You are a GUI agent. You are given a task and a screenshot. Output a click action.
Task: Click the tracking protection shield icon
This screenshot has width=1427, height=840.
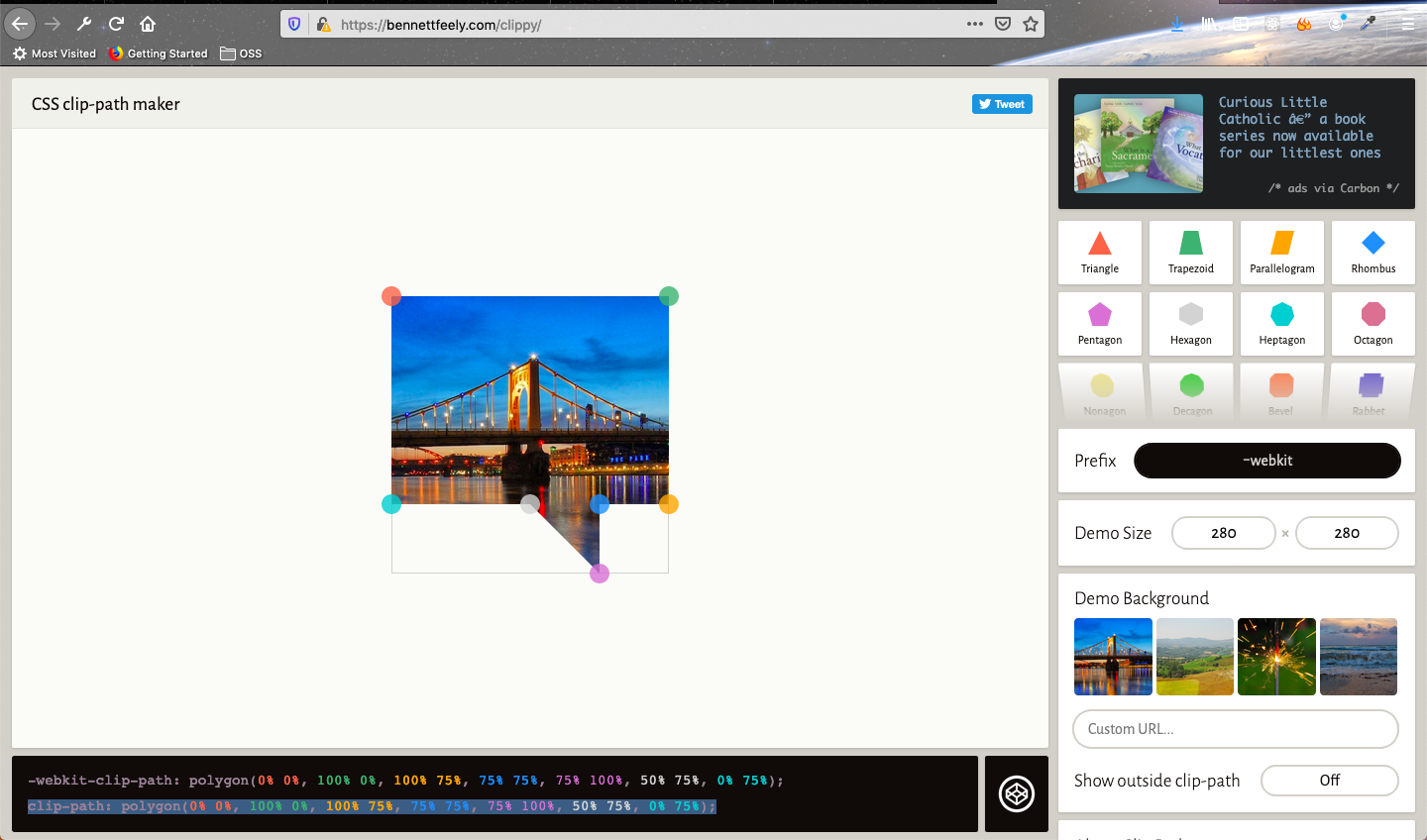[x=294, y=24]
